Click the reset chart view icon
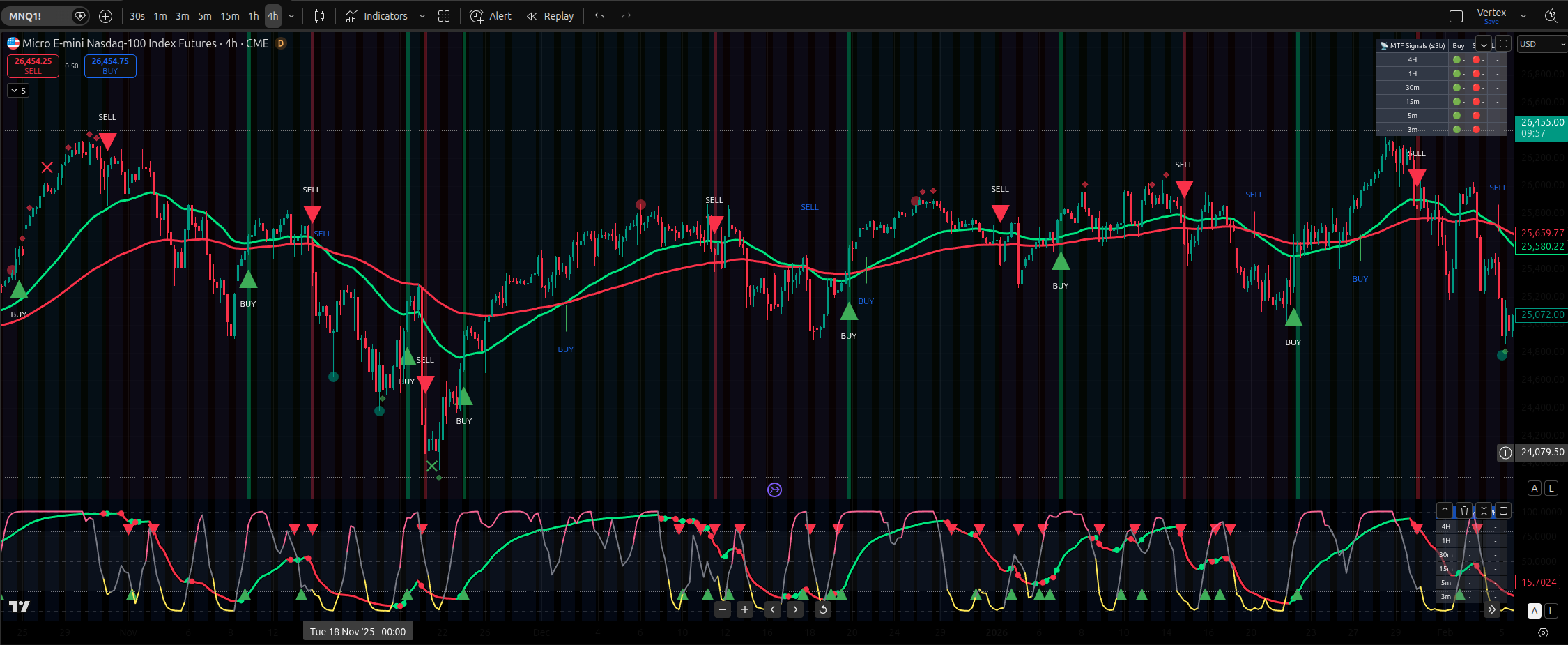 click(x=823, y=610)
